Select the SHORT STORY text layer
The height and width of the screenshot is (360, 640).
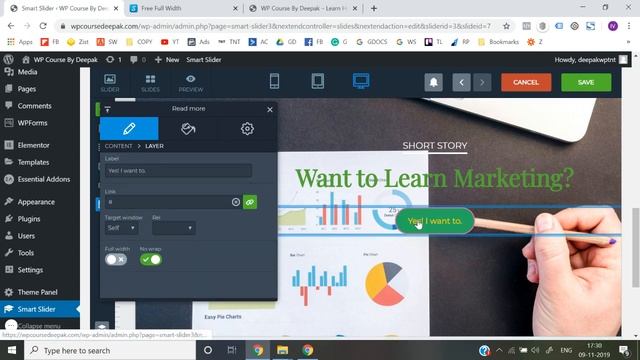pyautogui.click(x=435, y=146)
